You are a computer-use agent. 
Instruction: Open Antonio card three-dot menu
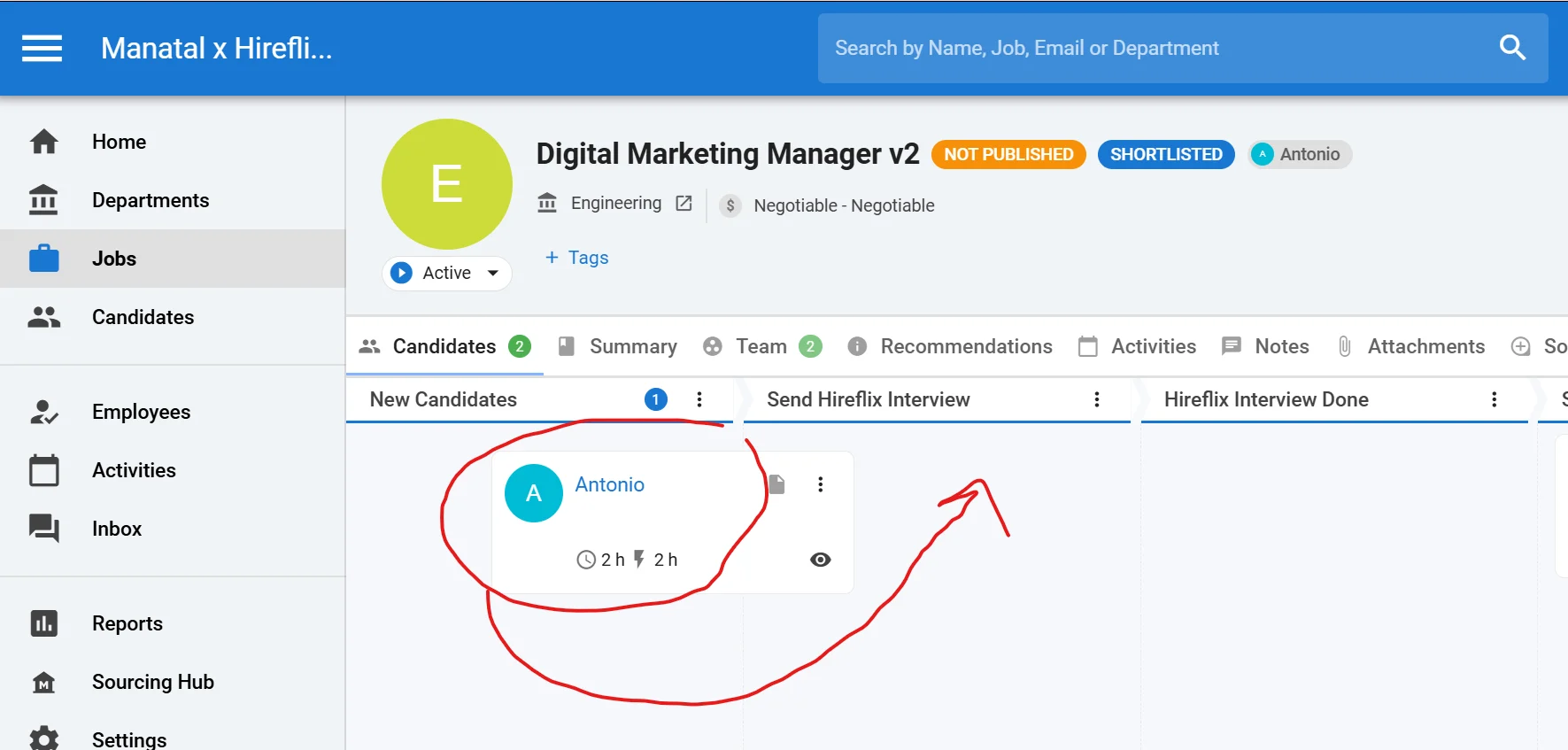[x=821, y=484]
